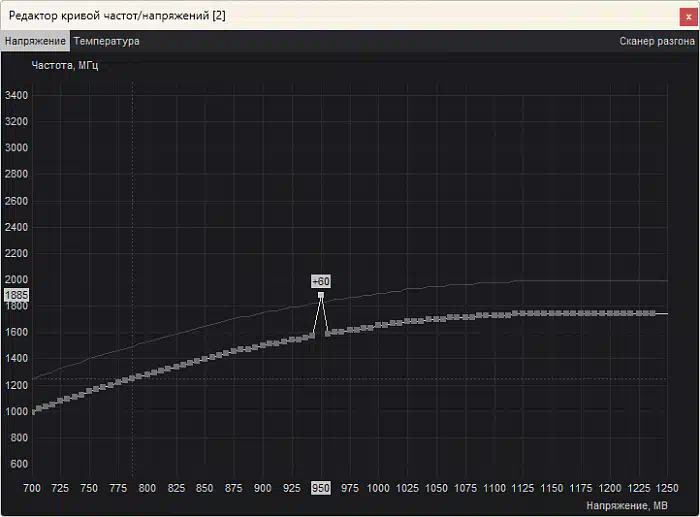
Task: Open the Температура tab
Action: [x=106, y=41]
